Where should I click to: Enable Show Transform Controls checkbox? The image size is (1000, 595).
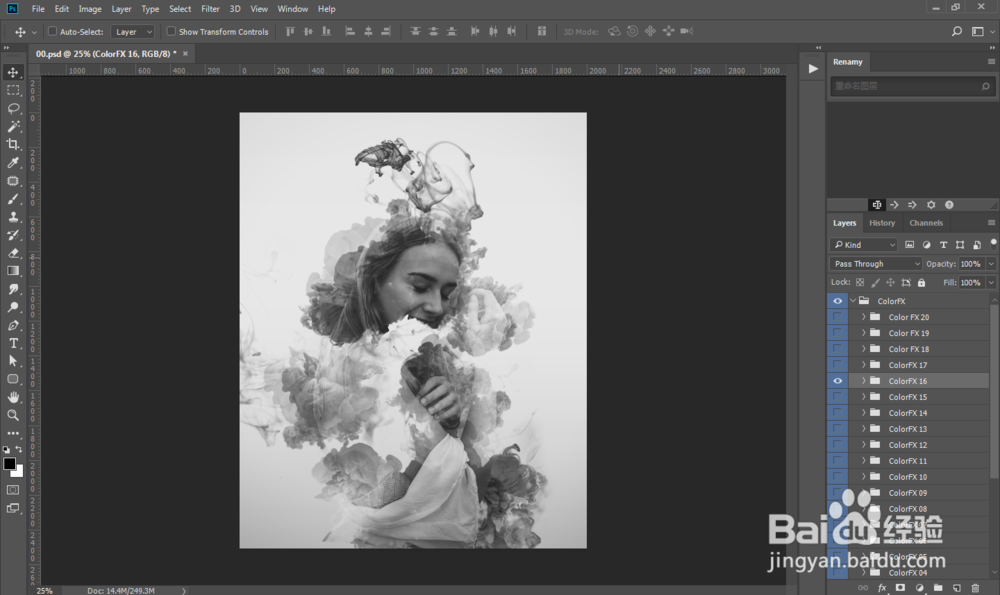(171, 31)
